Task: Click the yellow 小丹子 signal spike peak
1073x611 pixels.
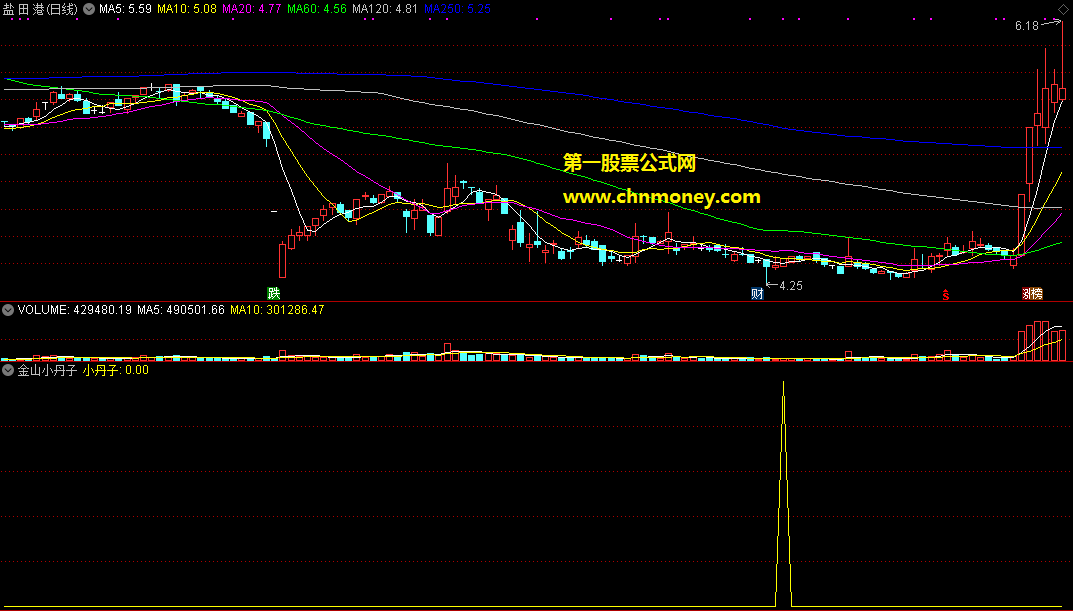Action: coord(784,383)
